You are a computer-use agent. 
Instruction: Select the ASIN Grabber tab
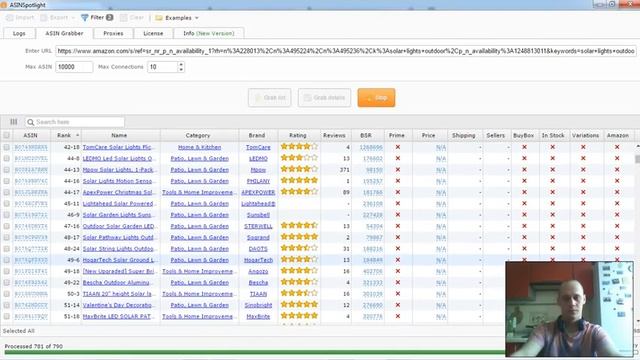tap(64, 33)
